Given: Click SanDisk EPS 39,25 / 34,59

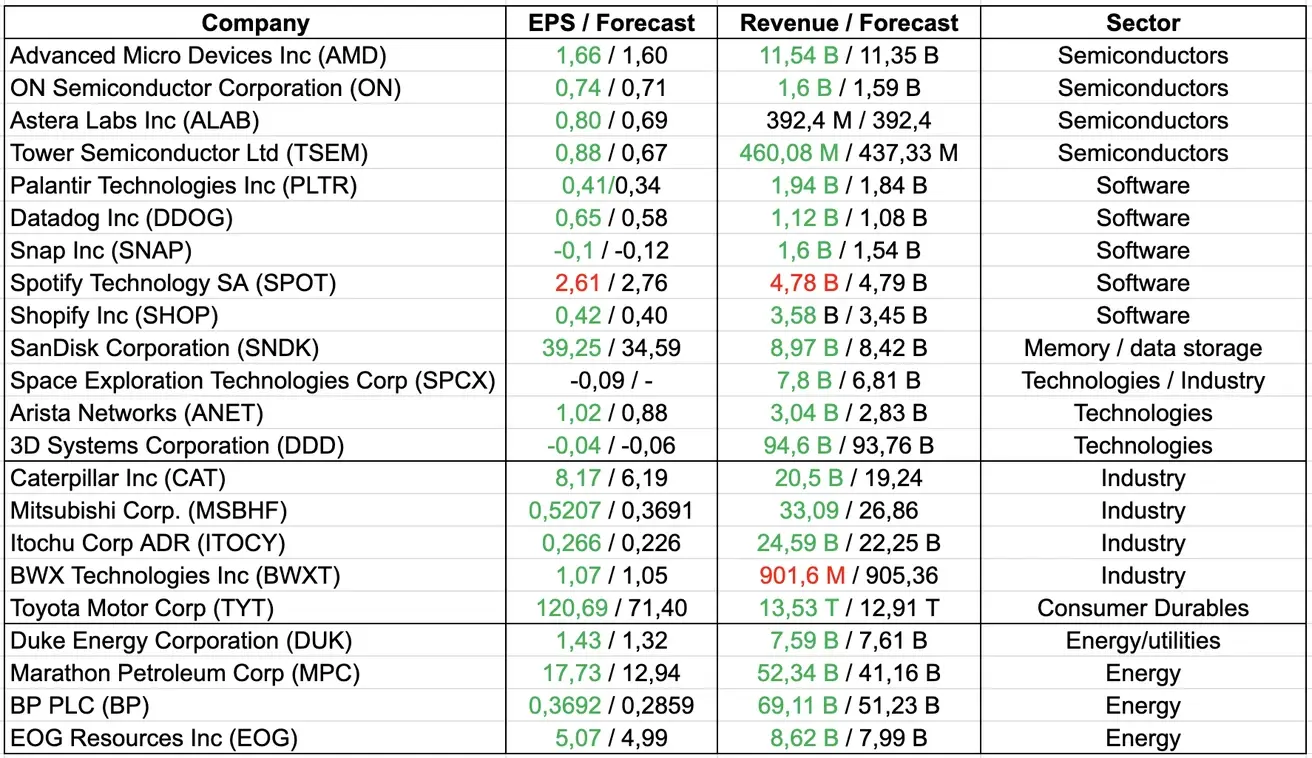Looking at the screenshot, I should click(x=611, y=348).
